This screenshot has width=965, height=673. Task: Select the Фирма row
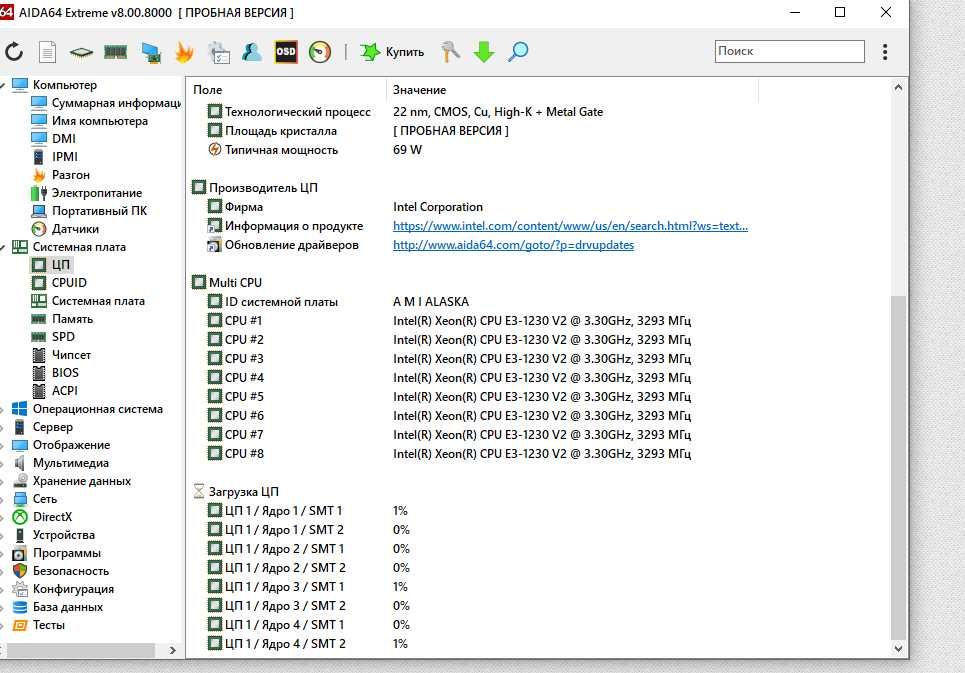pyautogui.click(x=345, y=207)
